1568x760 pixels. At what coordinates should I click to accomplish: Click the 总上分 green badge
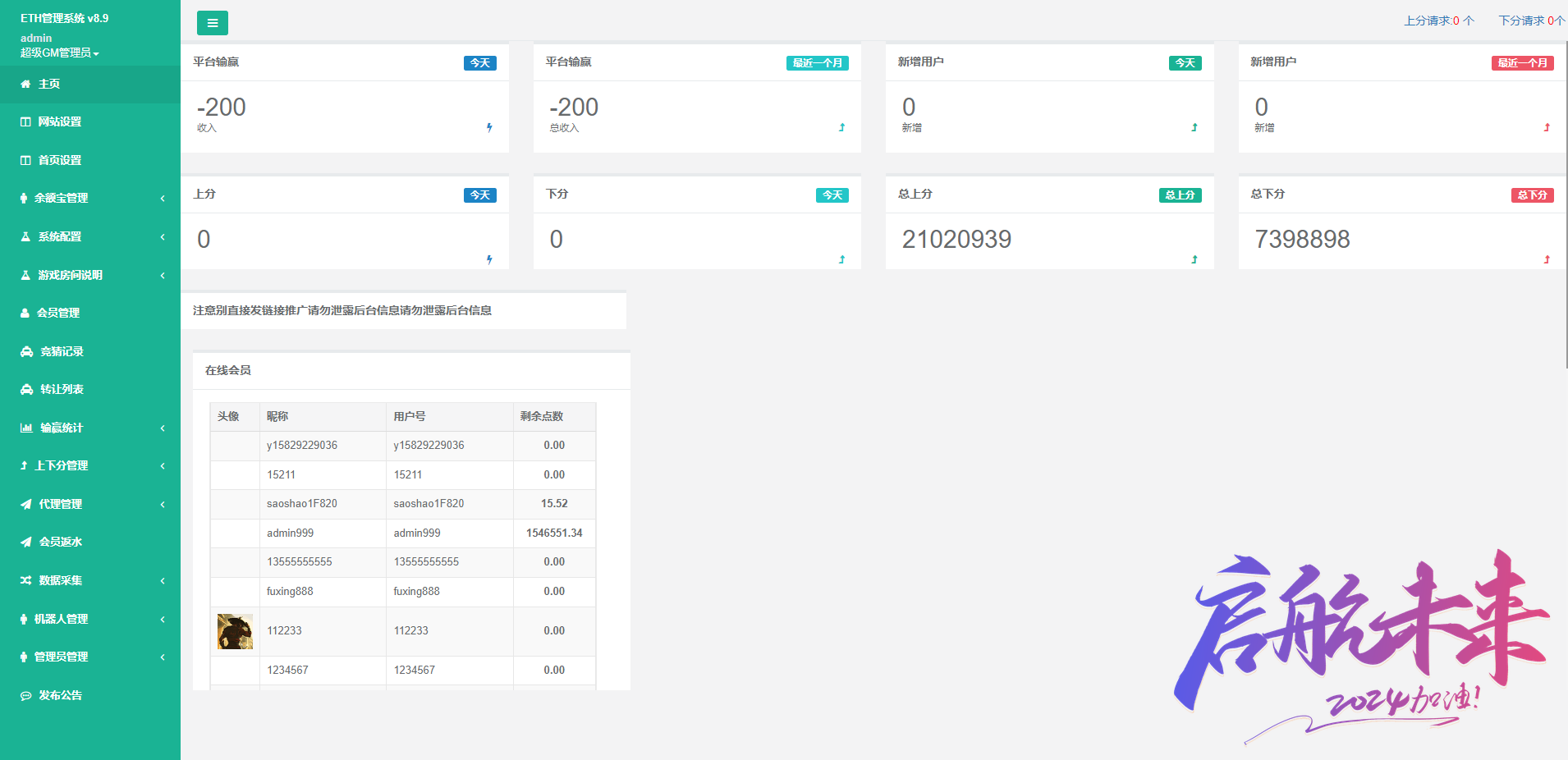click(1181, 195)
